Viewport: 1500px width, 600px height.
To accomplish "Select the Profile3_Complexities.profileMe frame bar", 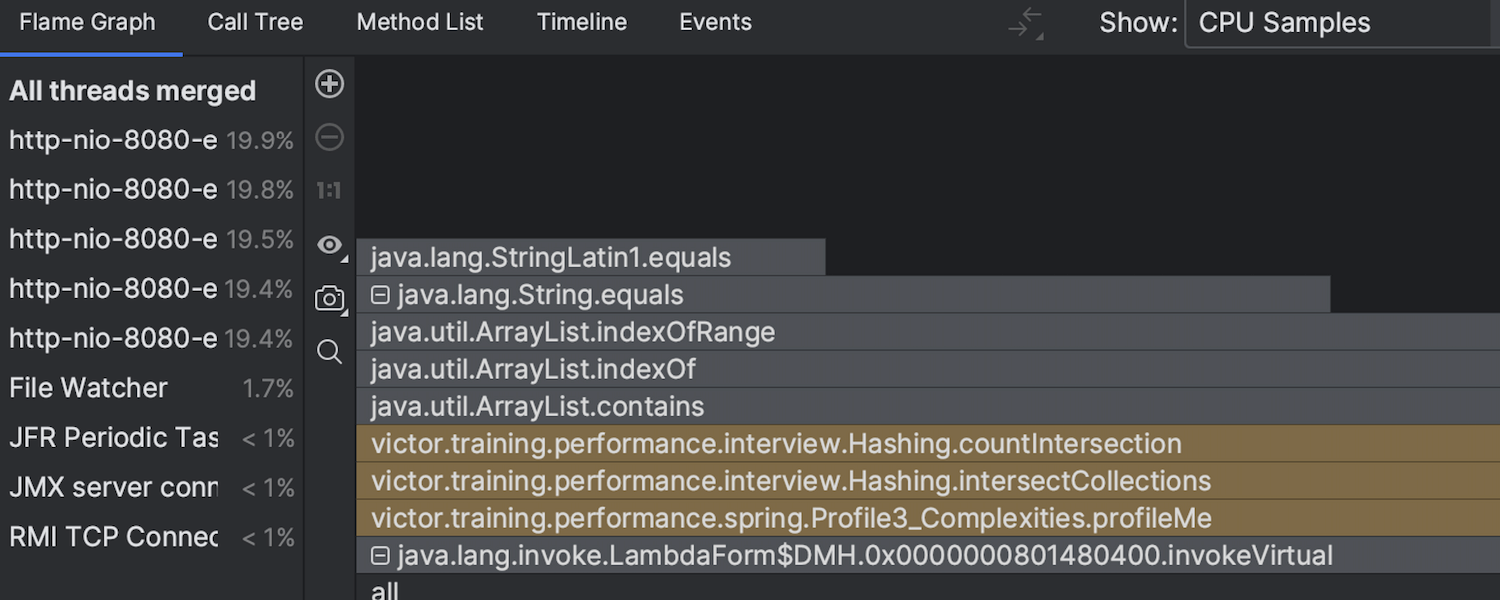I will 790,518.
